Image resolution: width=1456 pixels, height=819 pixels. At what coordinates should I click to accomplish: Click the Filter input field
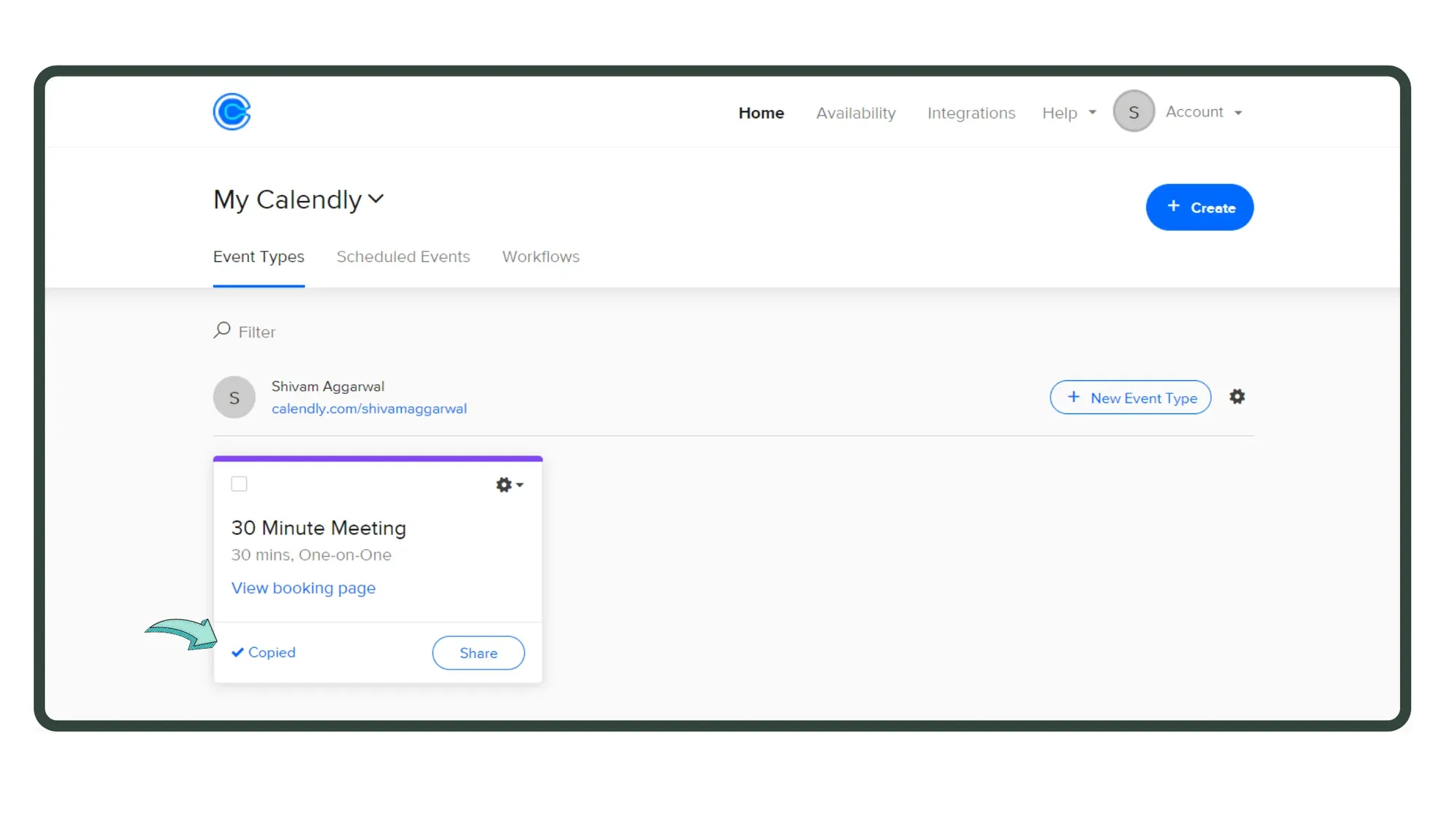point(257,331)
